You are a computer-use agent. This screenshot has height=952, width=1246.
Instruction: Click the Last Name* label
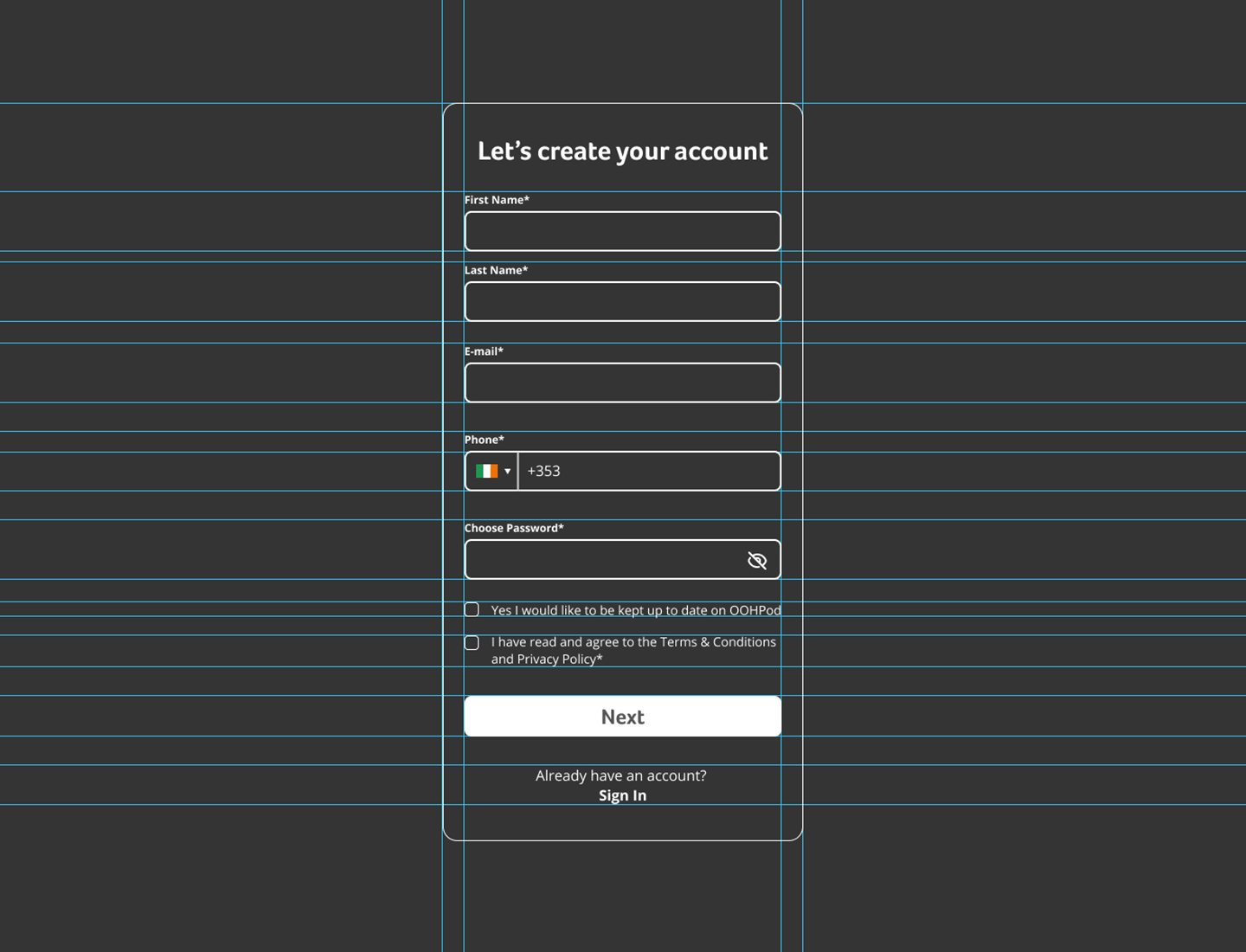[x=496, y=271]
